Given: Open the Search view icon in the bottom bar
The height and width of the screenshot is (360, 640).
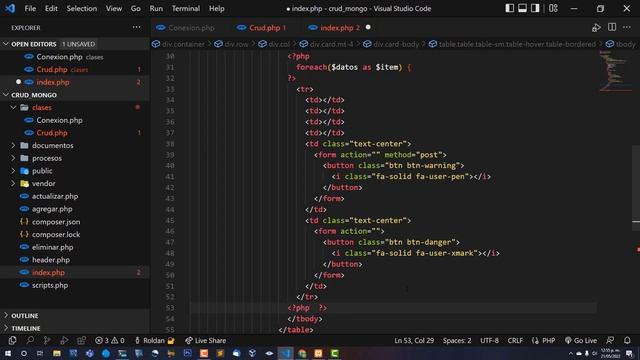Looking at the screenshot, I should 30,340.
